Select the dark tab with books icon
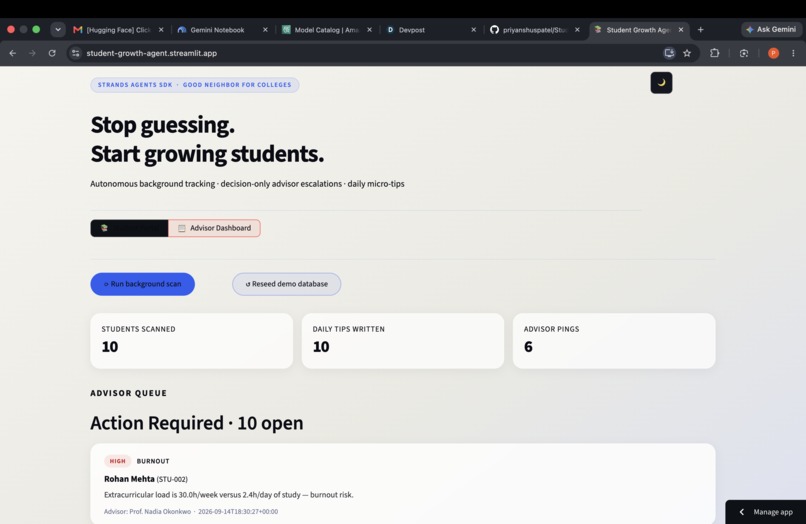Screen dimensions: 806x524 [x=129, y=228]
